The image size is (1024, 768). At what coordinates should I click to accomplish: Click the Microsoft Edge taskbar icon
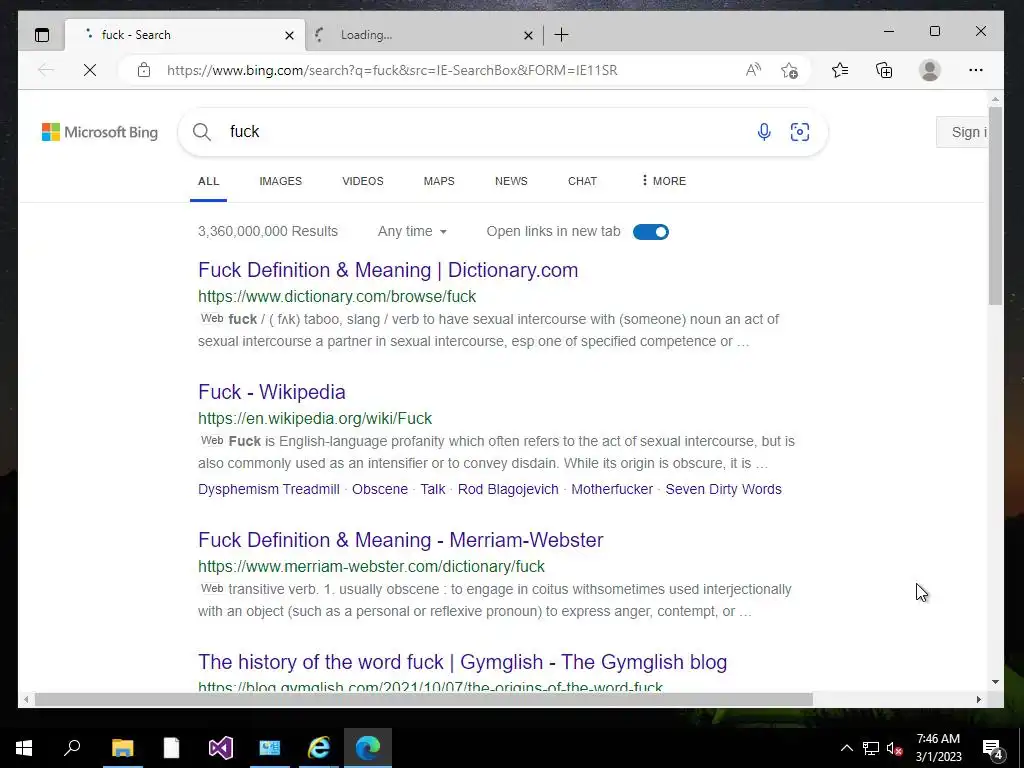tap(368, 748)
